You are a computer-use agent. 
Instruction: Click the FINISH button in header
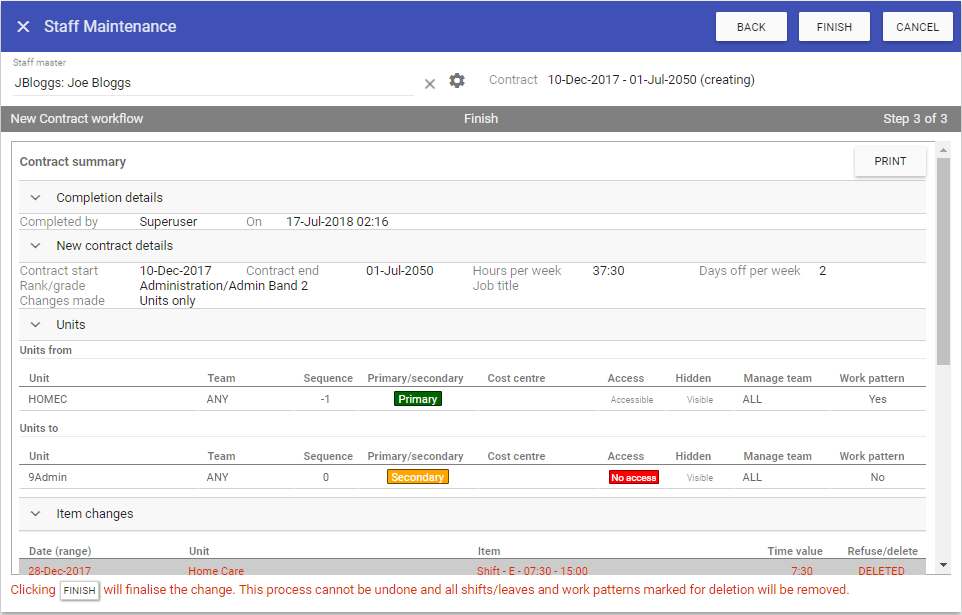point(834,27)
